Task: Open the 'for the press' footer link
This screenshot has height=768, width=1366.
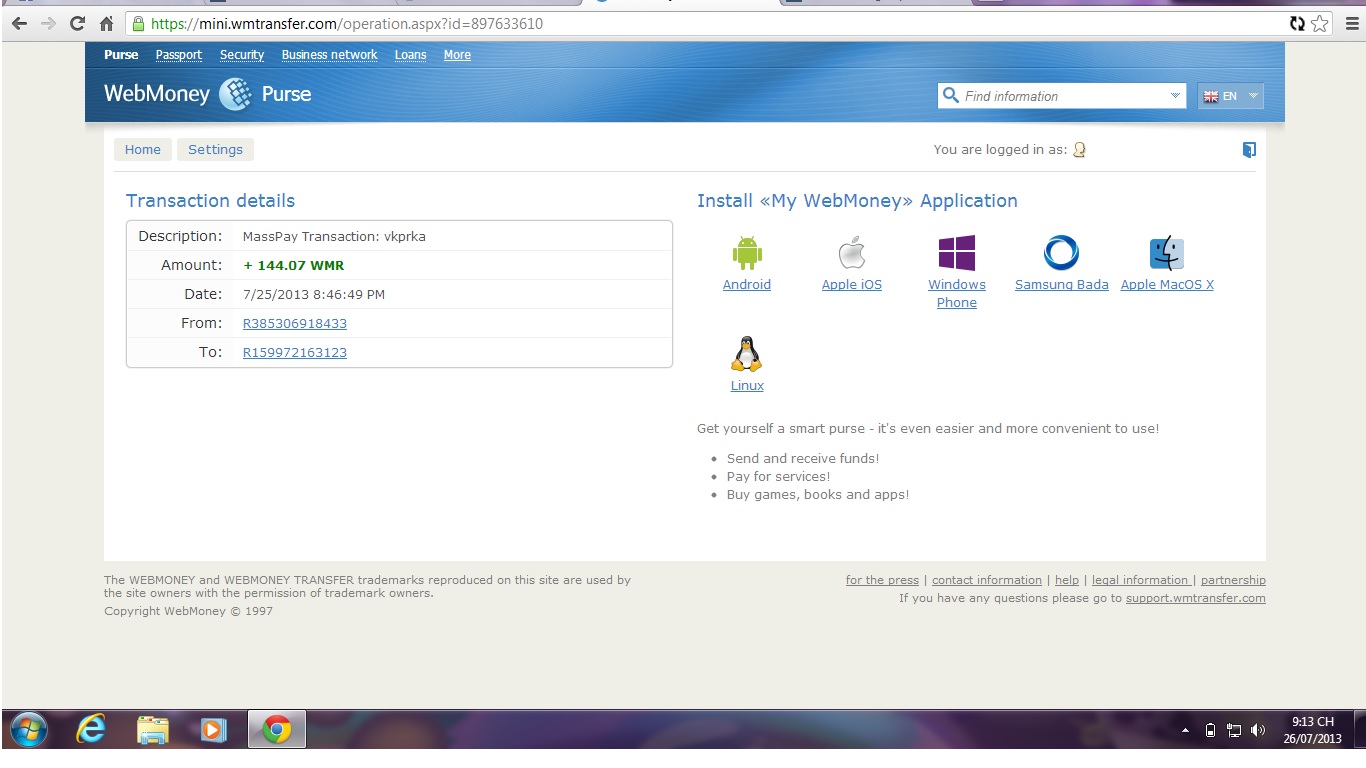Action: pyautogui.click(x=882, y=580)
